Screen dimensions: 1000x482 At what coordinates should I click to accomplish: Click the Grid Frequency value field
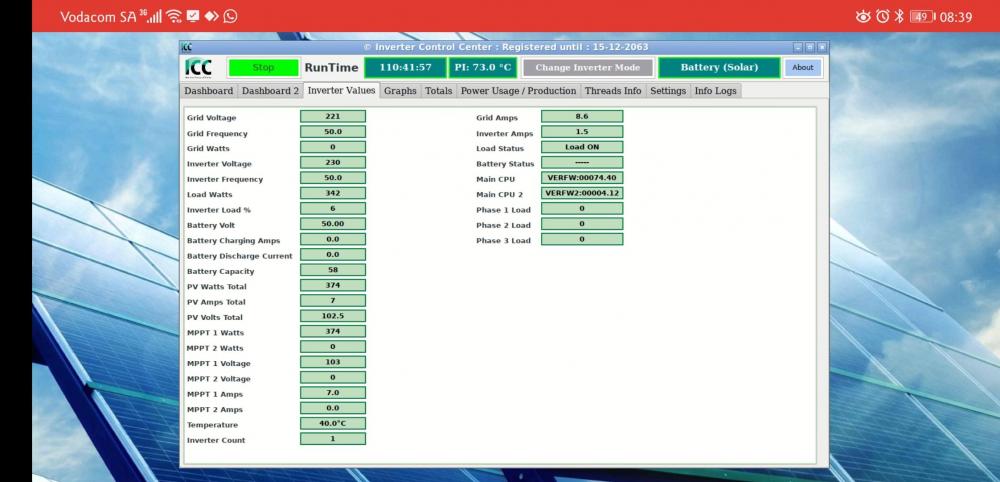tap(333, 132)
